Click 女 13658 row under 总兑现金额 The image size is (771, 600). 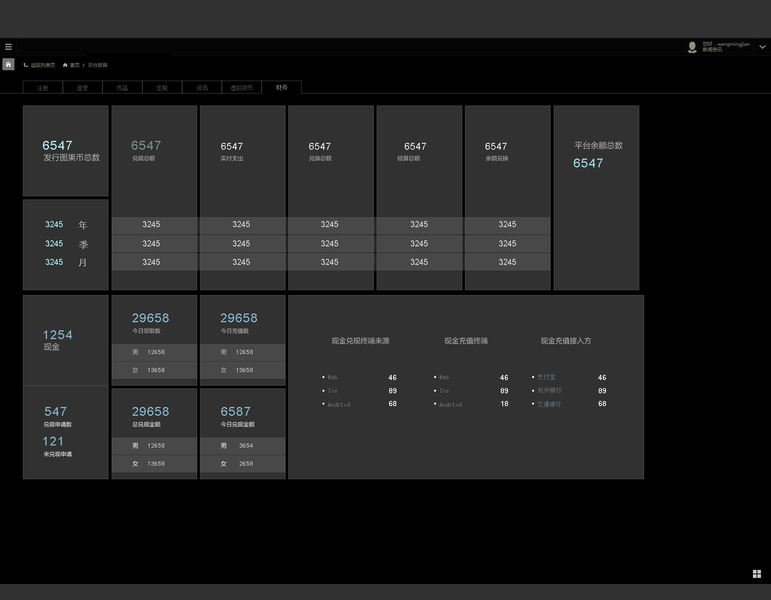click(x=154, y=464)
